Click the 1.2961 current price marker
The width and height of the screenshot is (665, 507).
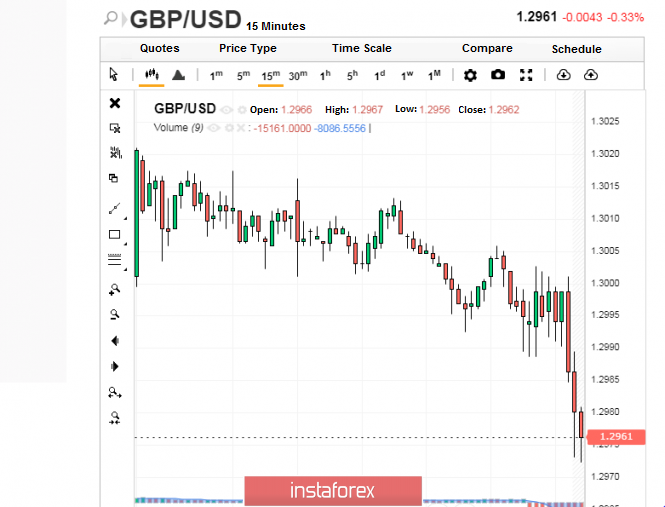(616, 437)
